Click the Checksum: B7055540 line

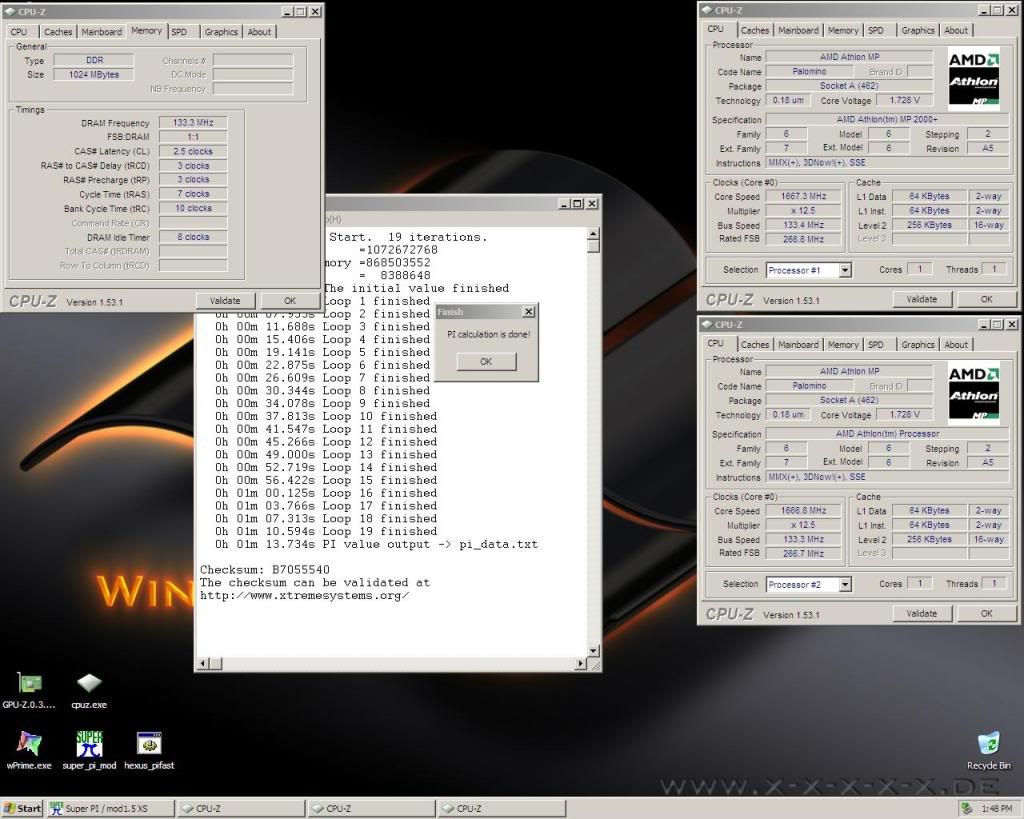point(264,570)
